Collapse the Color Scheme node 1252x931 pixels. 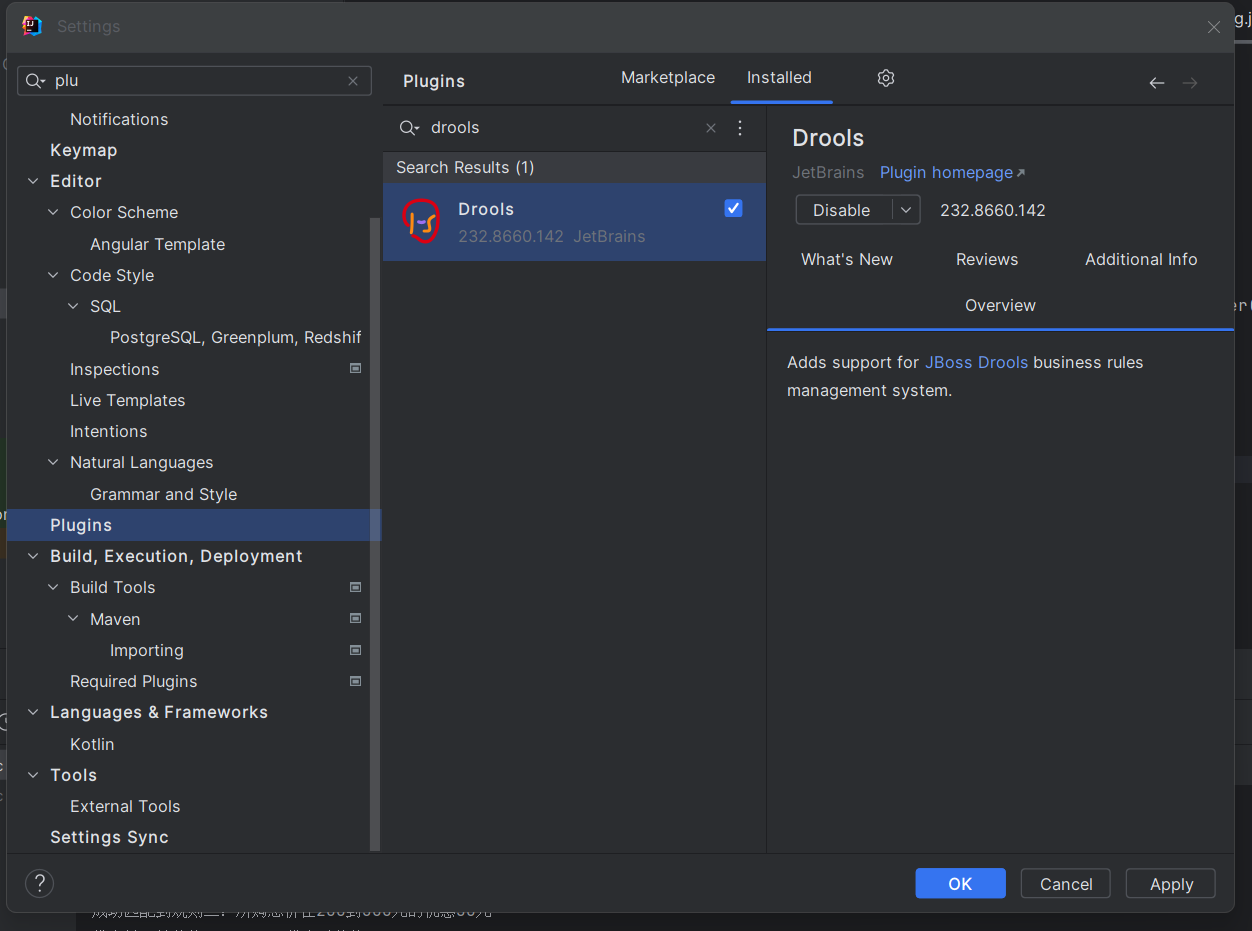point(54,212)
